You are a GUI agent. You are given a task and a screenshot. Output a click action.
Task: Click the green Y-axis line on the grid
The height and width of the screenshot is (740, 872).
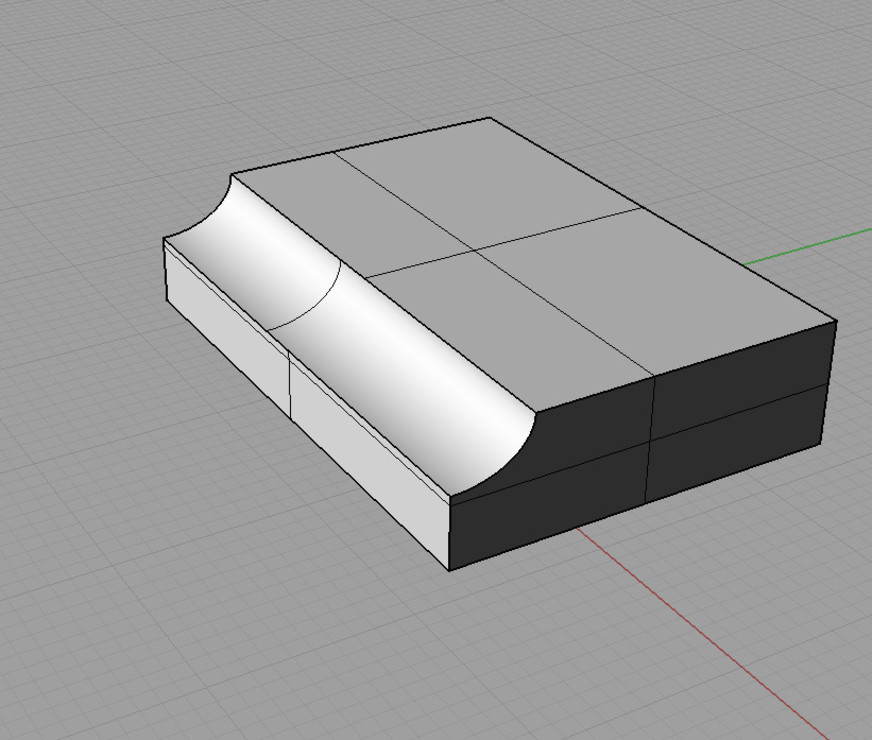[807, 245]
